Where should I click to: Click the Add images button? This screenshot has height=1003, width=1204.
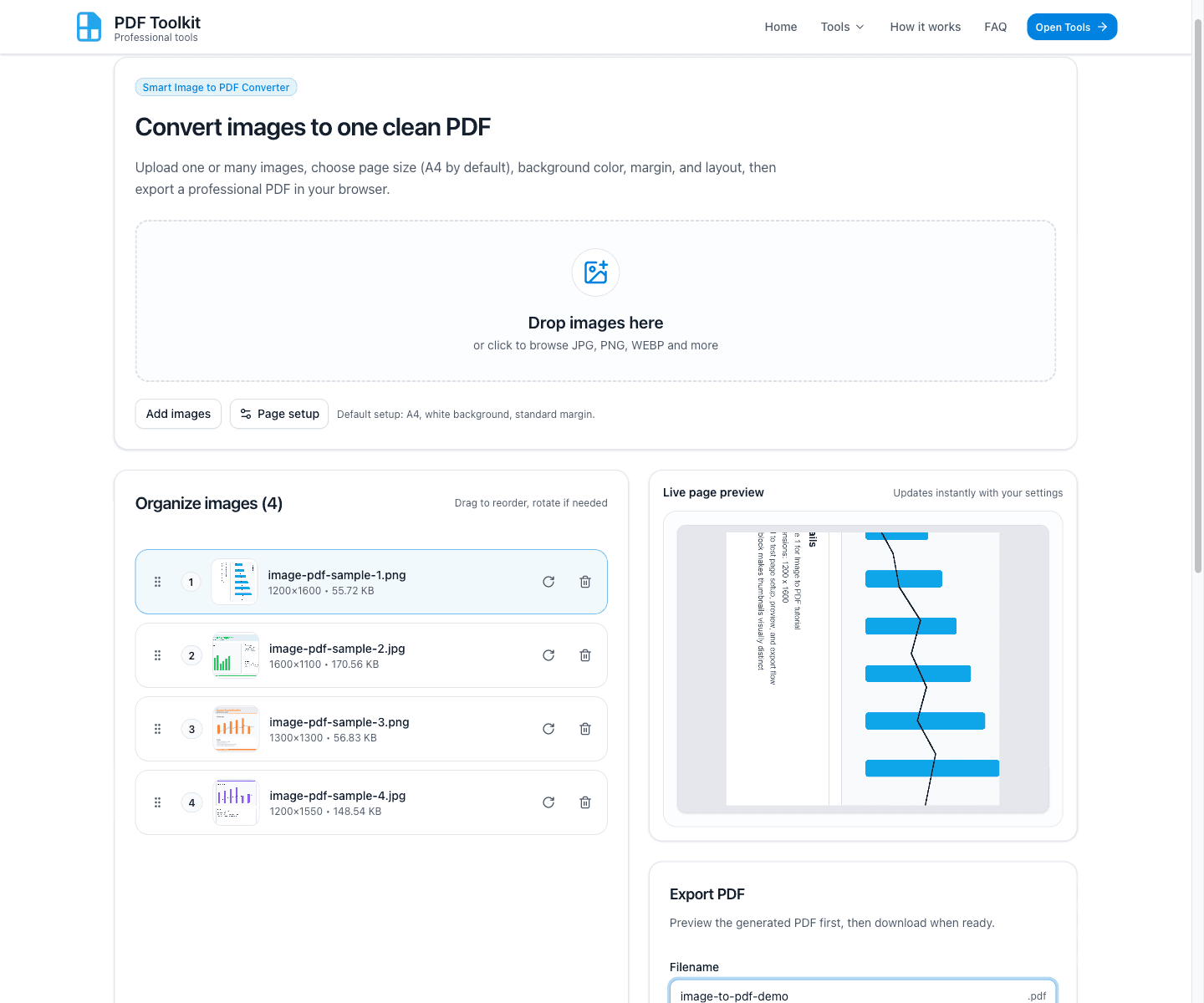tap(178, 414)
